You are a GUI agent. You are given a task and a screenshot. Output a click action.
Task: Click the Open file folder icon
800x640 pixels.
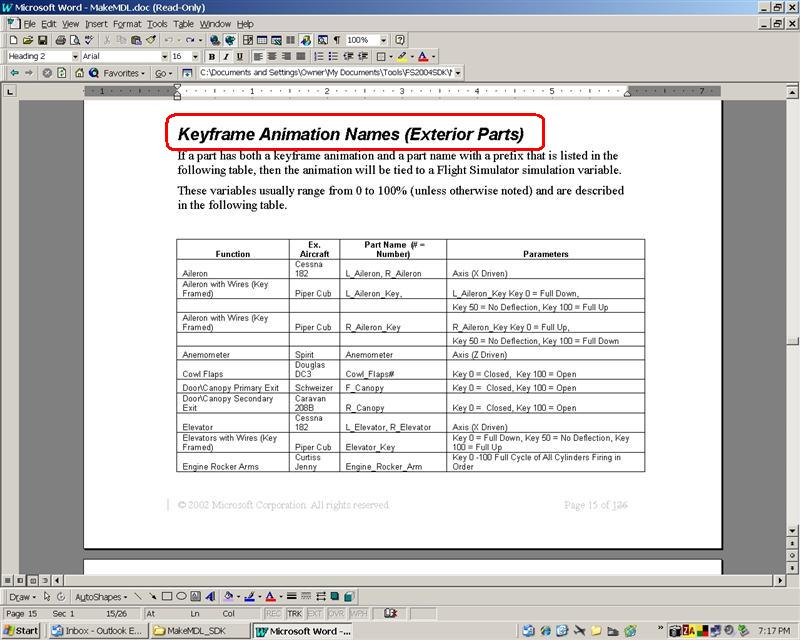[x=28, y=40]
